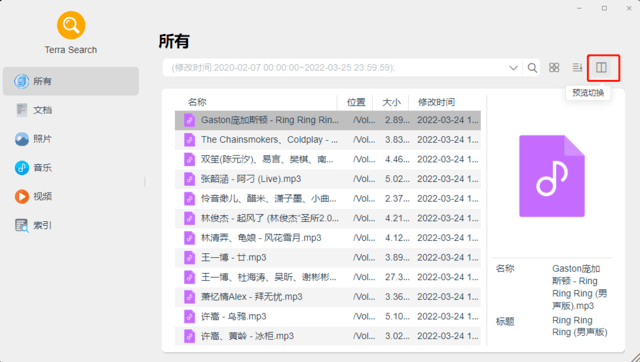Toggle the preview pane (预览切换) icon
Screen dimensions: 640x362
point(601,67)
